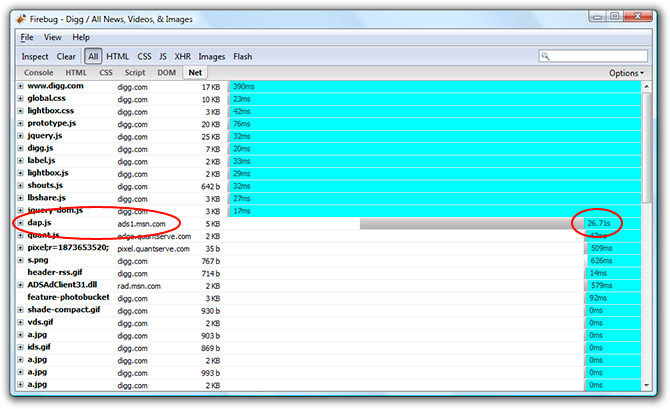Click the feature-photobucket file name

pos(68,297)
